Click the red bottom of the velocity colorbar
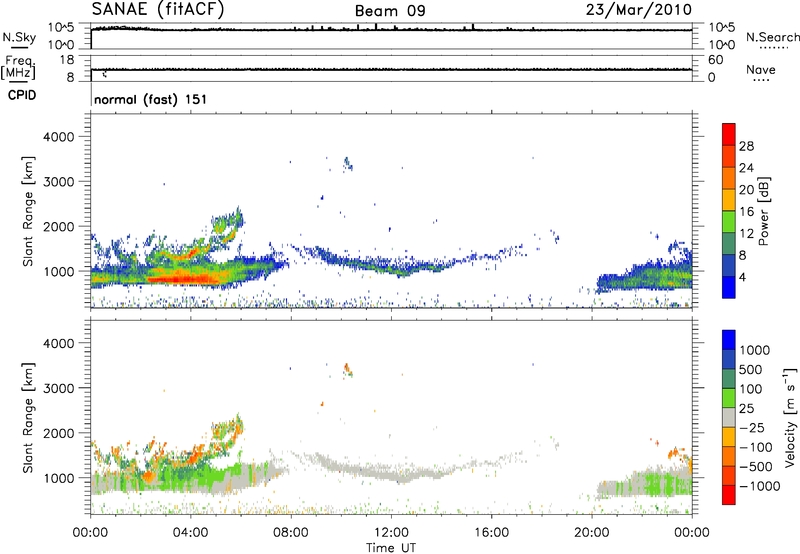 pyautogui.click(x=729, y=495)
